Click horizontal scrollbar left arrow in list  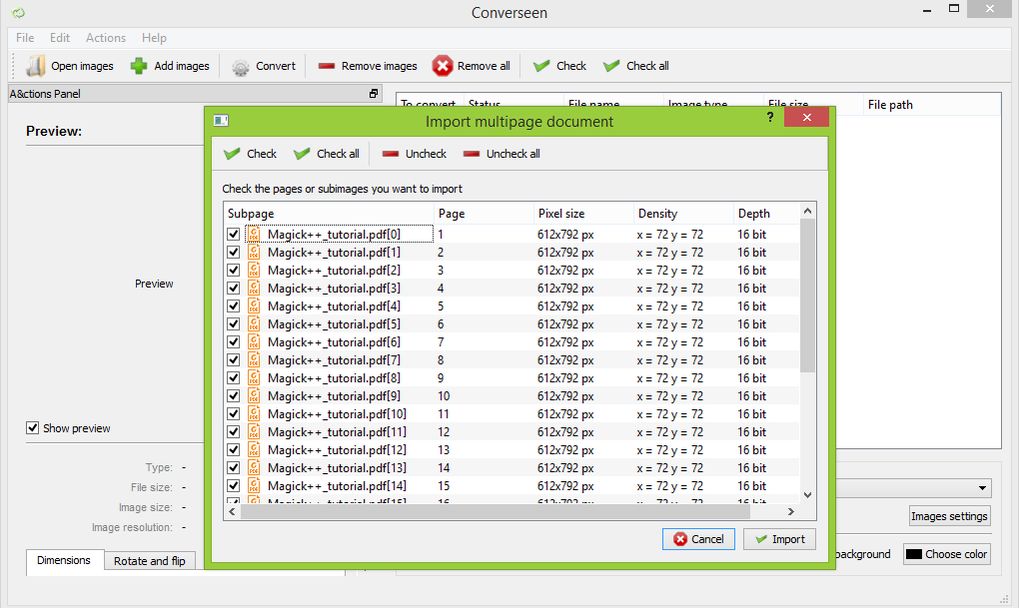pos(232,512)
